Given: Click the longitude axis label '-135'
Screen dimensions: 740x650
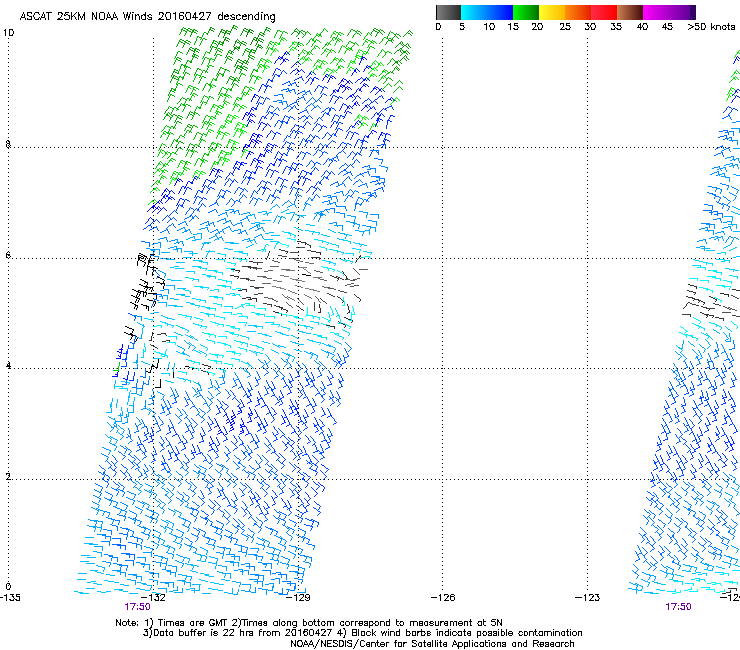Looking at the screenshot, I should click(10, 598).
